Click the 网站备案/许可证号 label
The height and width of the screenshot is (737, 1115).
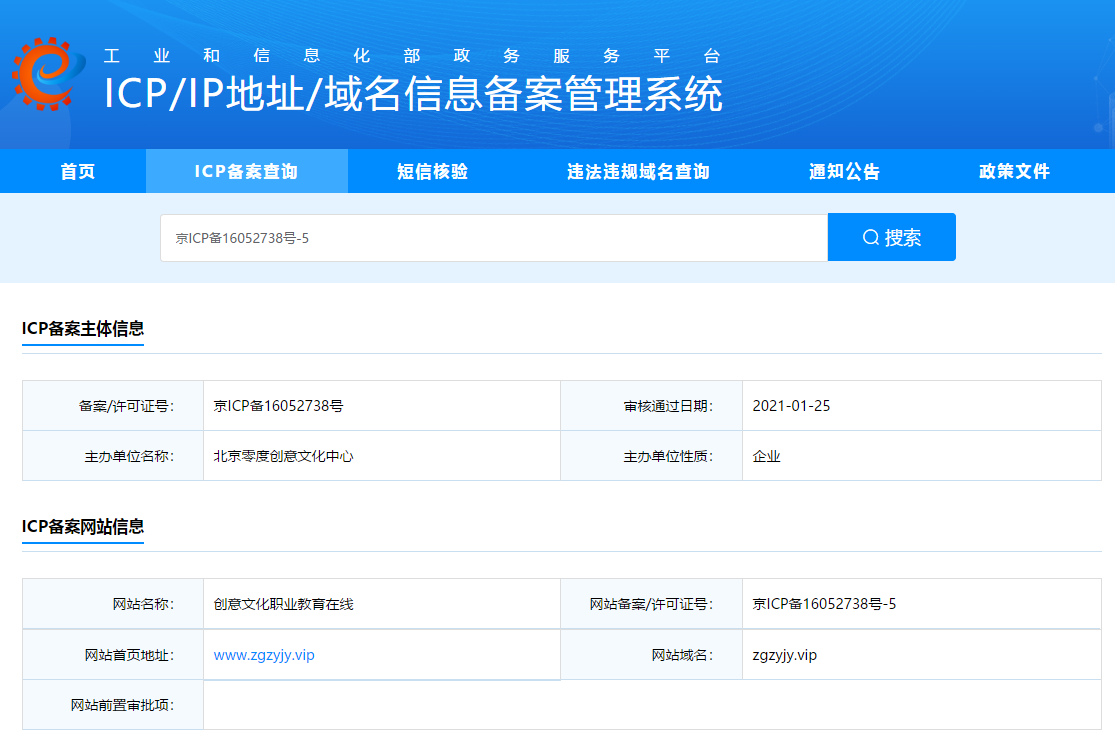coord(651,604)
